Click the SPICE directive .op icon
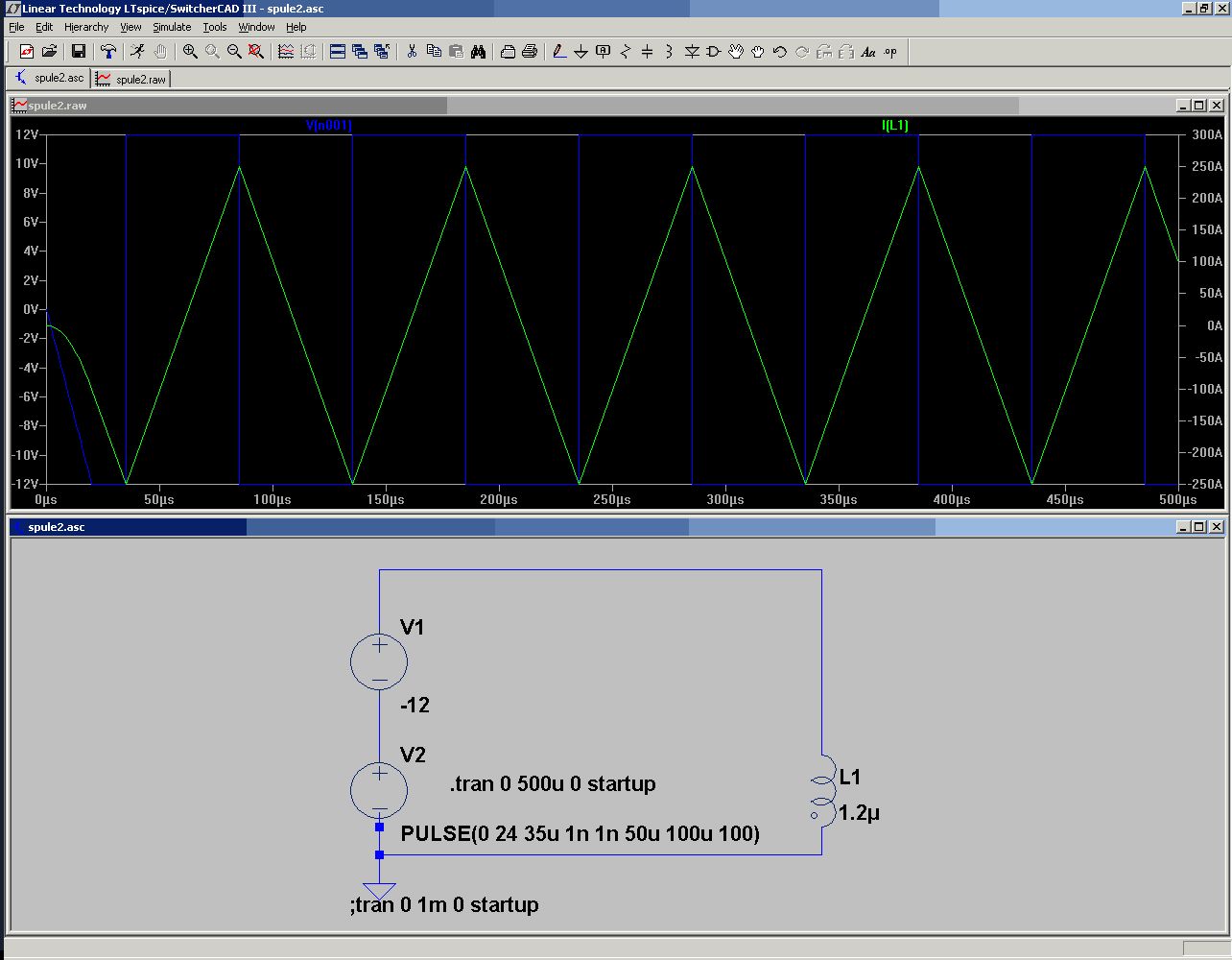This screenshot has height=960, width=1232. [x=890, y=52]
